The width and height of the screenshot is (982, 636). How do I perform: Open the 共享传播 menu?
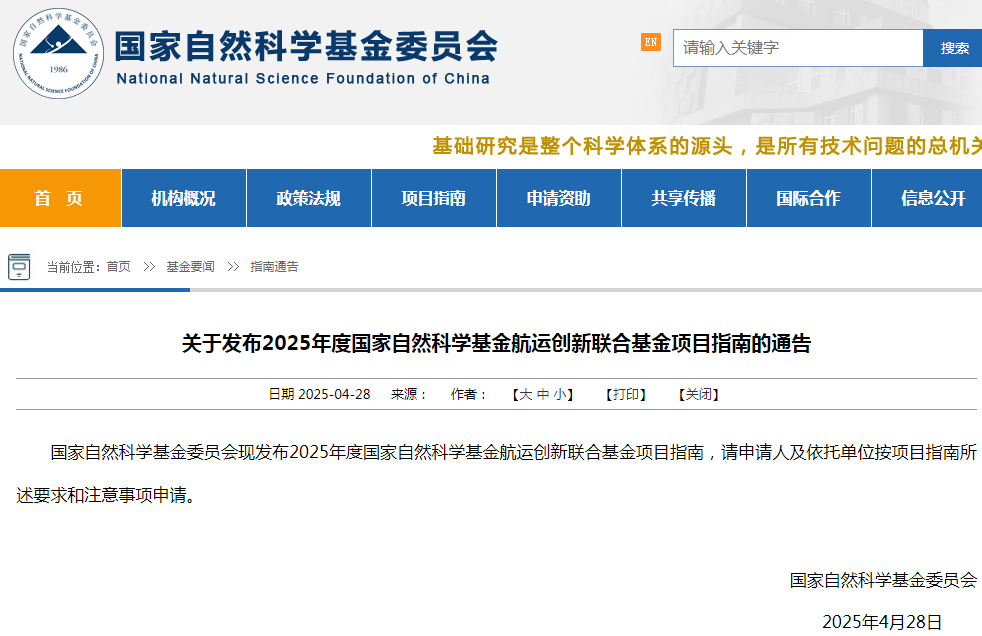[x=683, y=198]
